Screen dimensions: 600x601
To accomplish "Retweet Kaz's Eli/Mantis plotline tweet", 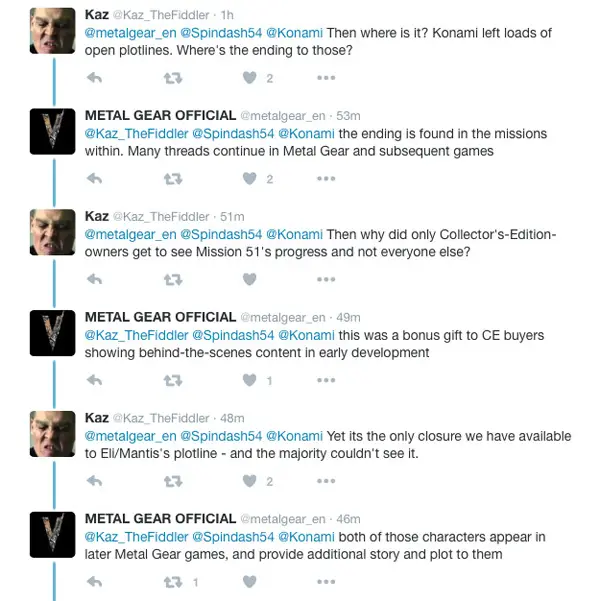I will coord(172,481).
